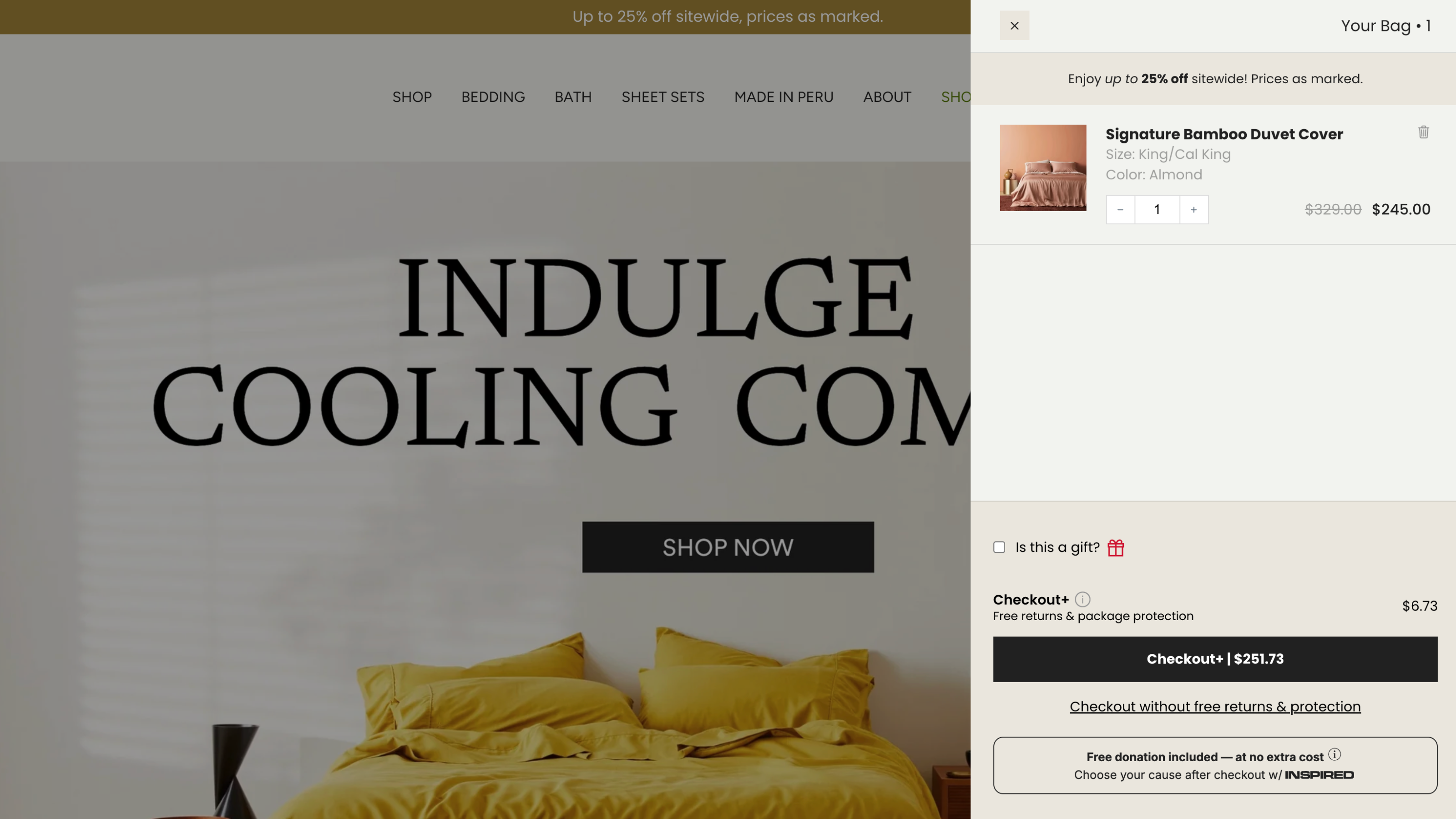The height and width of the screenshot is (819, 1456).
Task: Checkout without free returns & protection
Action: [1215, 707]
